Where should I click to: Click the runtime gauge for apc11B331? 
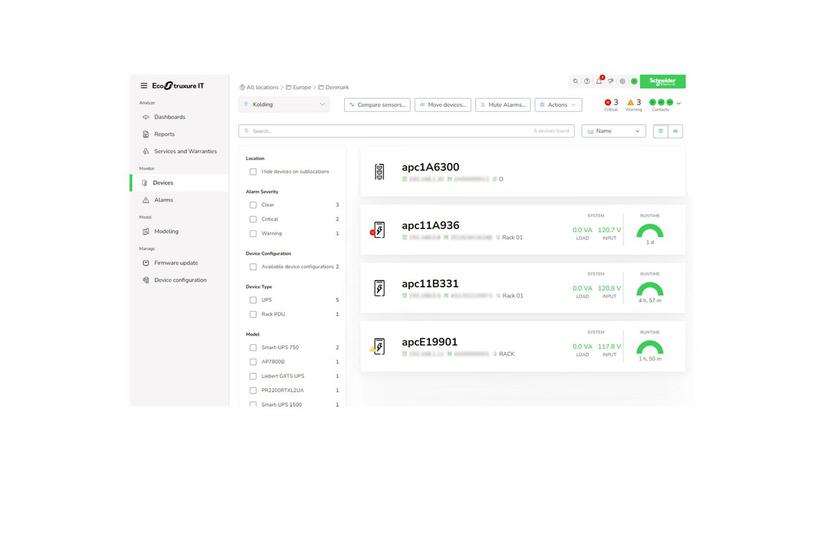point(650,289)
